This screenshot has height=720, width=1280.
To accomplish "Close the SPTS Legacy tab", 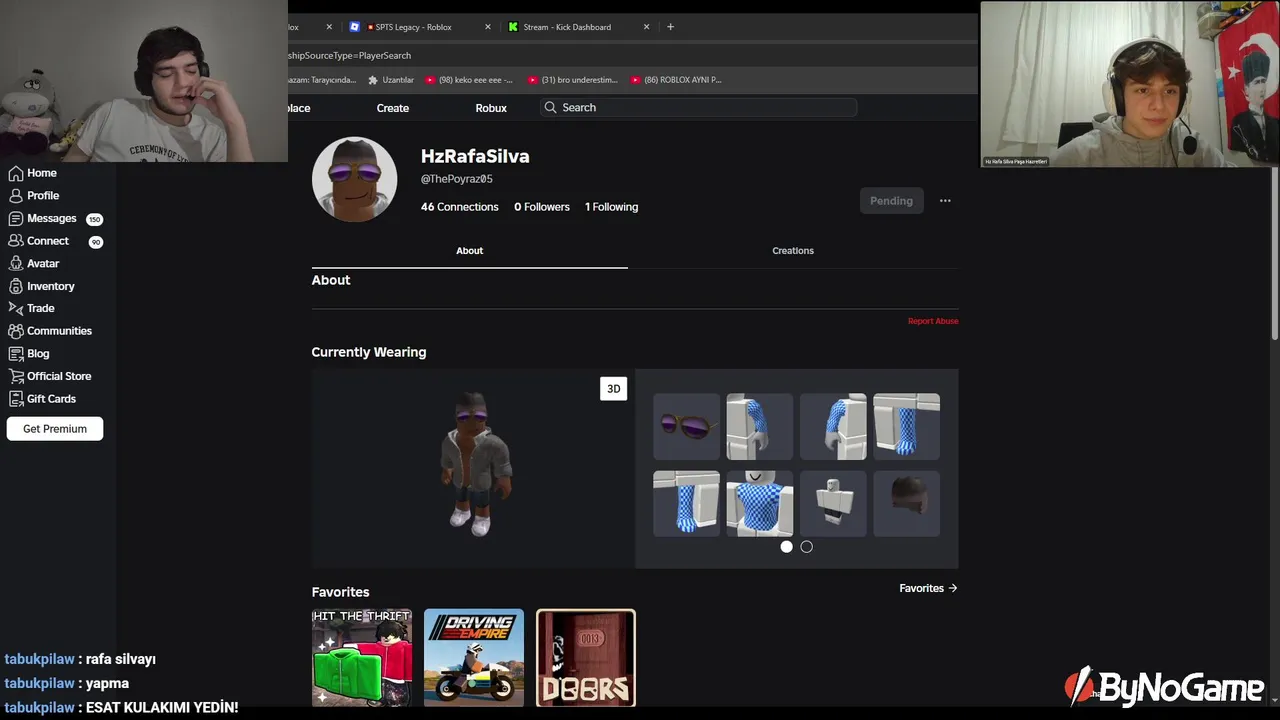I will pos(488,27).
